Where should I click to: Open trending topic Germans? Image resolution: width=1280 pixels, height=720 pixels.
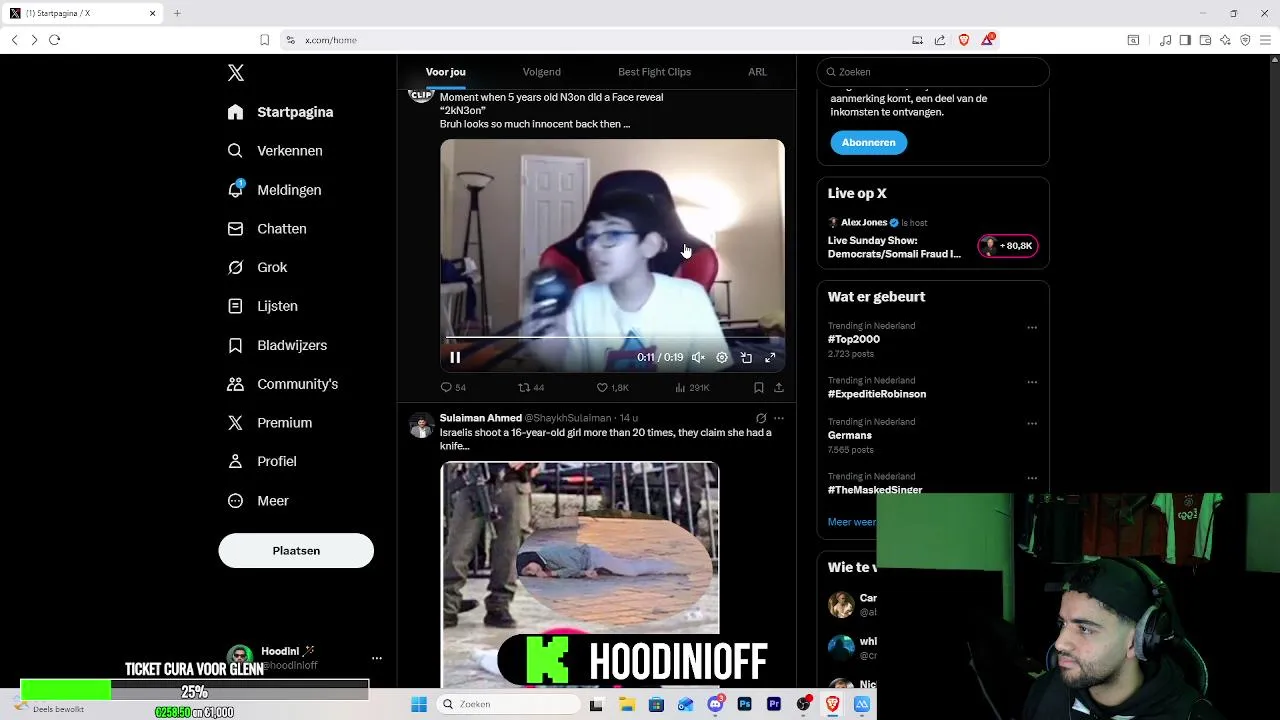pos(850,435)
